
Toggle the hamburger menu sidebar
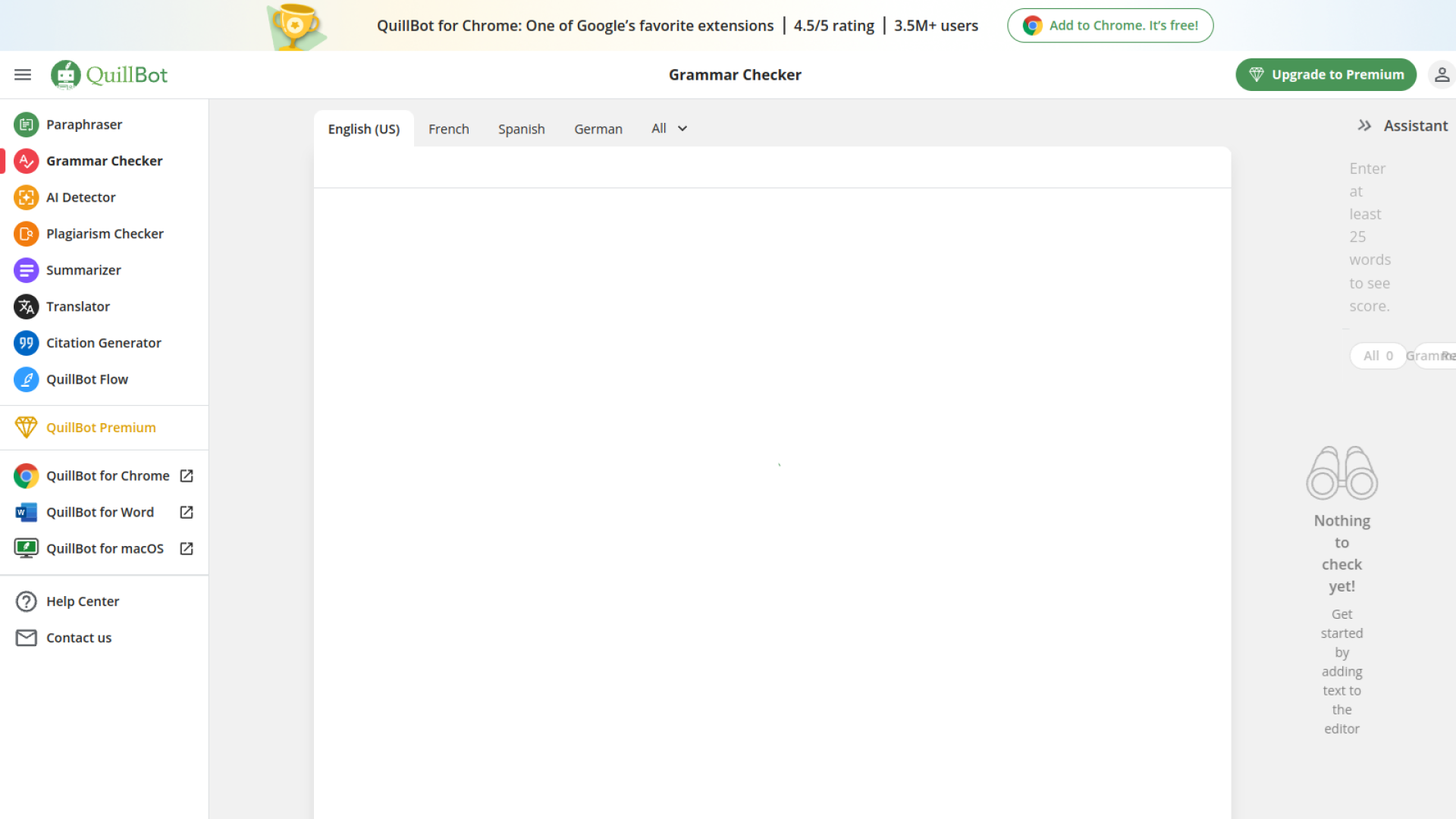23,74
